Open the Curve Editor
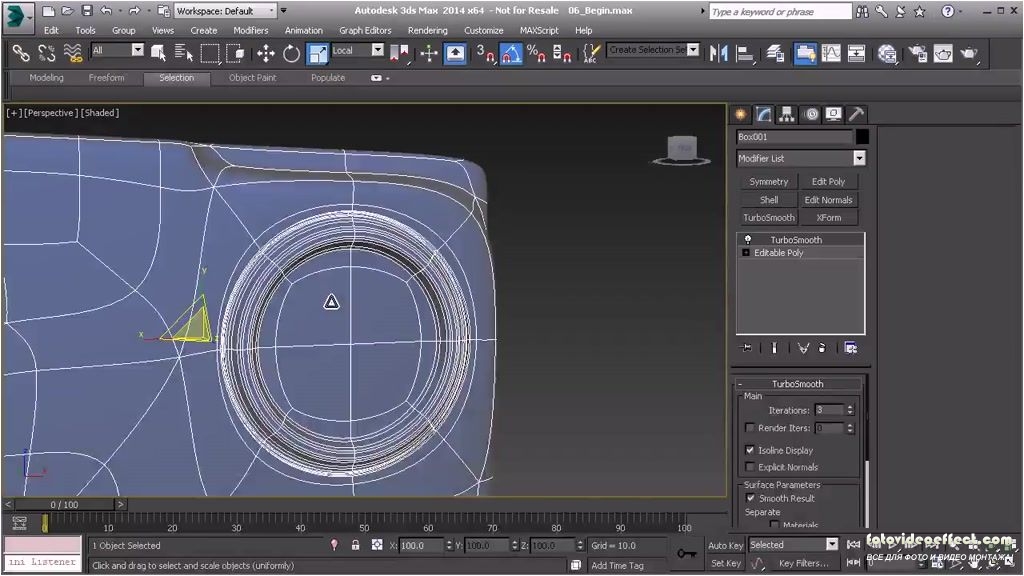 pyautogui.click(x=831, y=54)
